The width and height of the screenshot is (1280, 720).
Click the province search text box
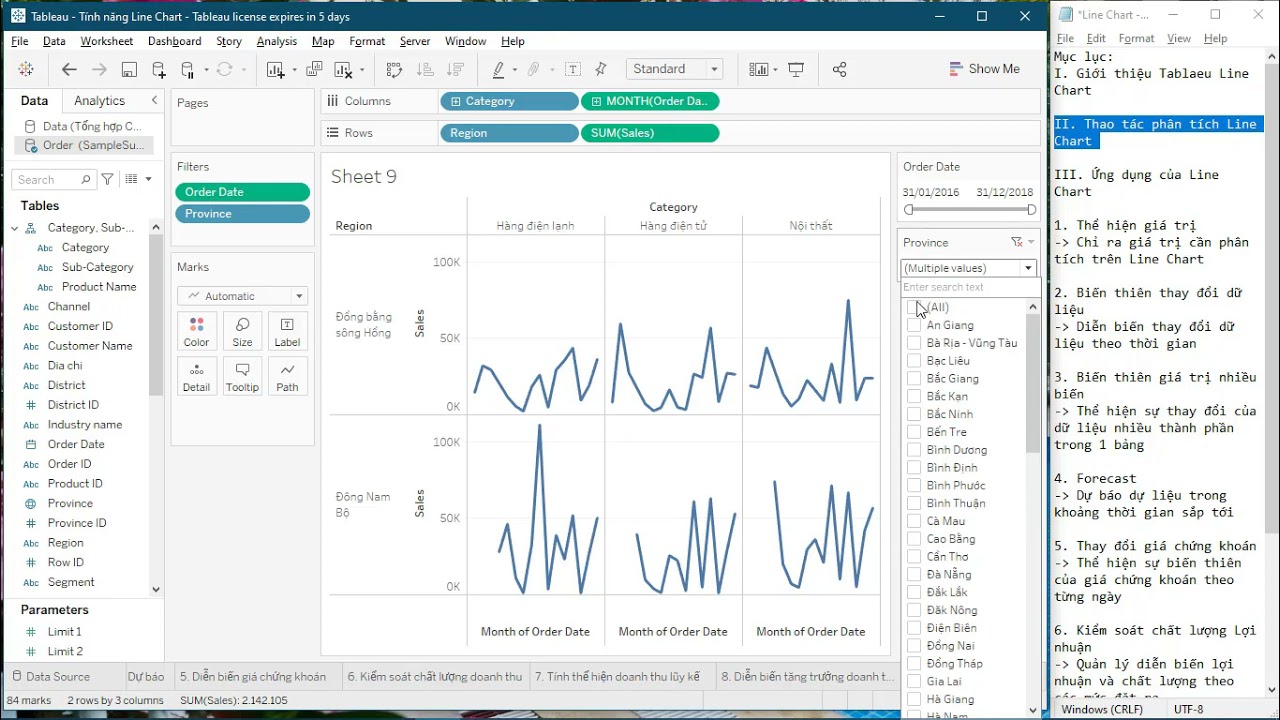point(968,287)
